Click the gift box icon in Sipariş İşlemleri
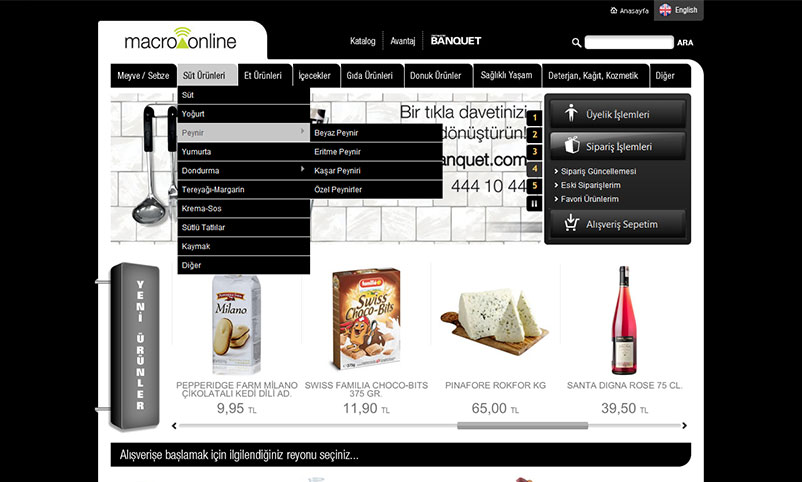The width and height of the screenshot is (802, 482). point(572,145)
